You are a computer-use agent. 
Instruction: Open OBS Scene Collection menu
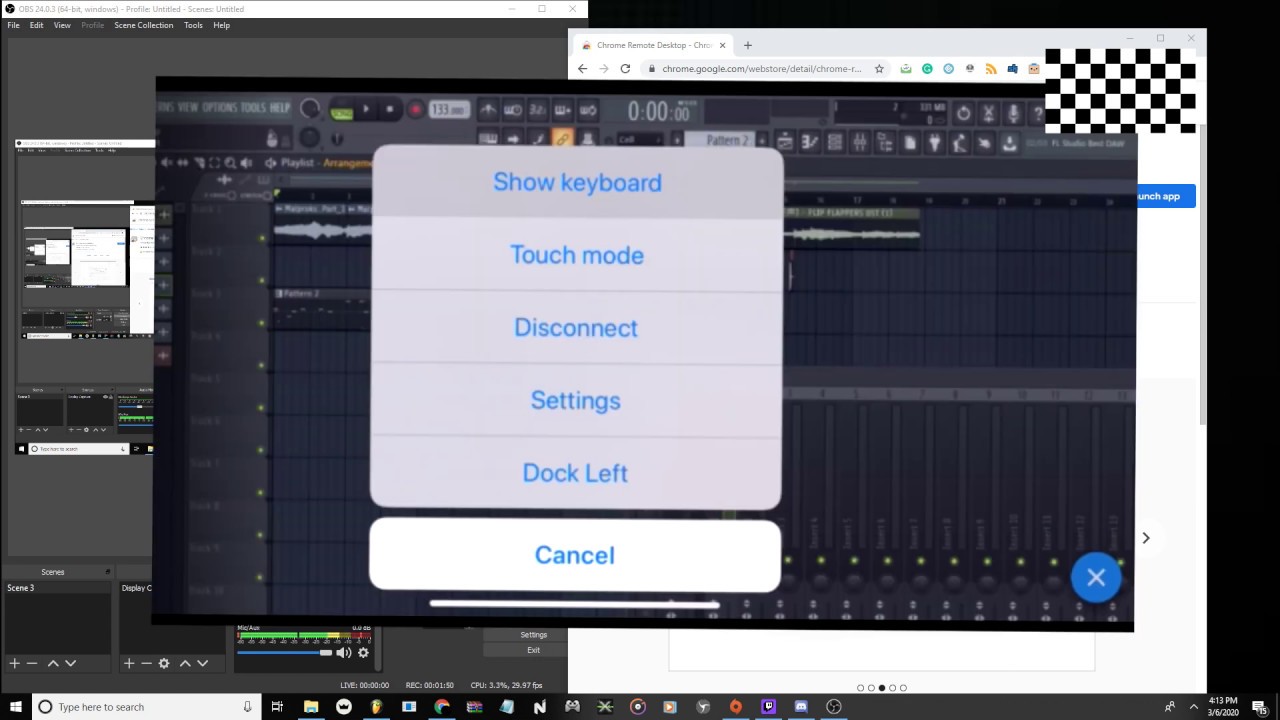point(143,25)
